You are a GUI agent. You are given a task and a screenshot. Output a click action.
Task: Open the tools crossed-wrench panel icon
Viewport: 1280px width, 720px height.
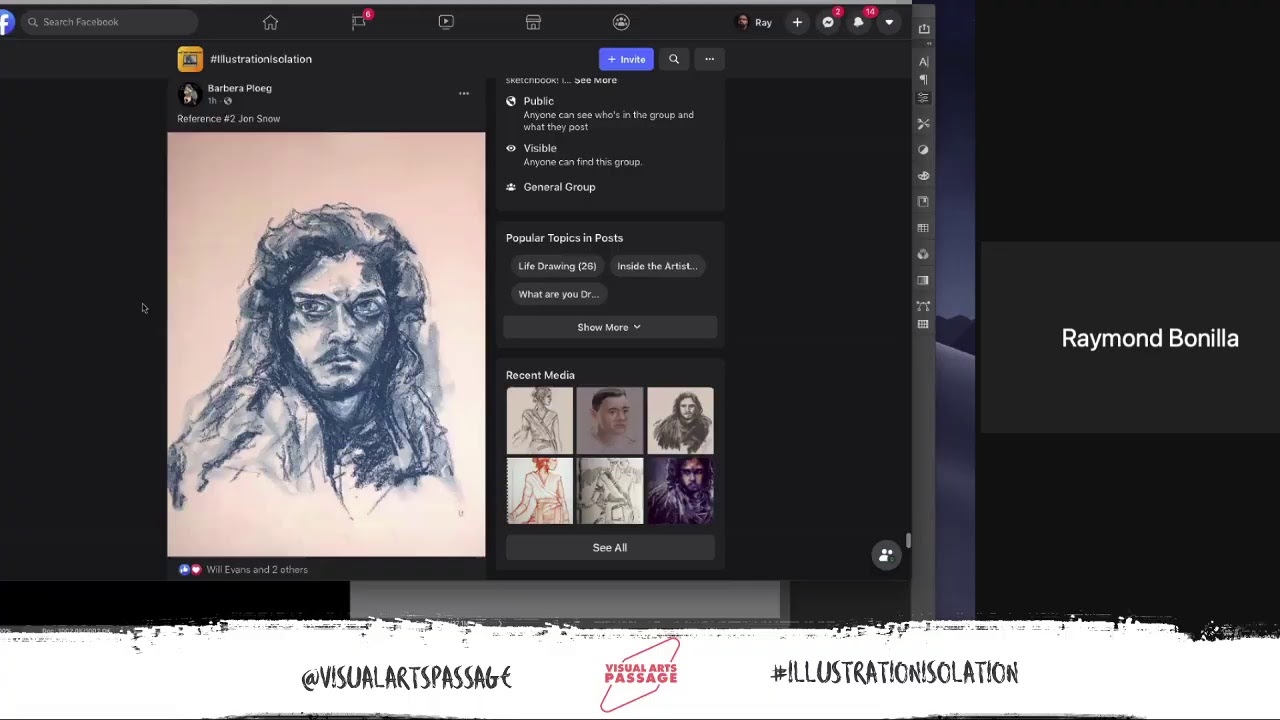(x=924, y=124)
